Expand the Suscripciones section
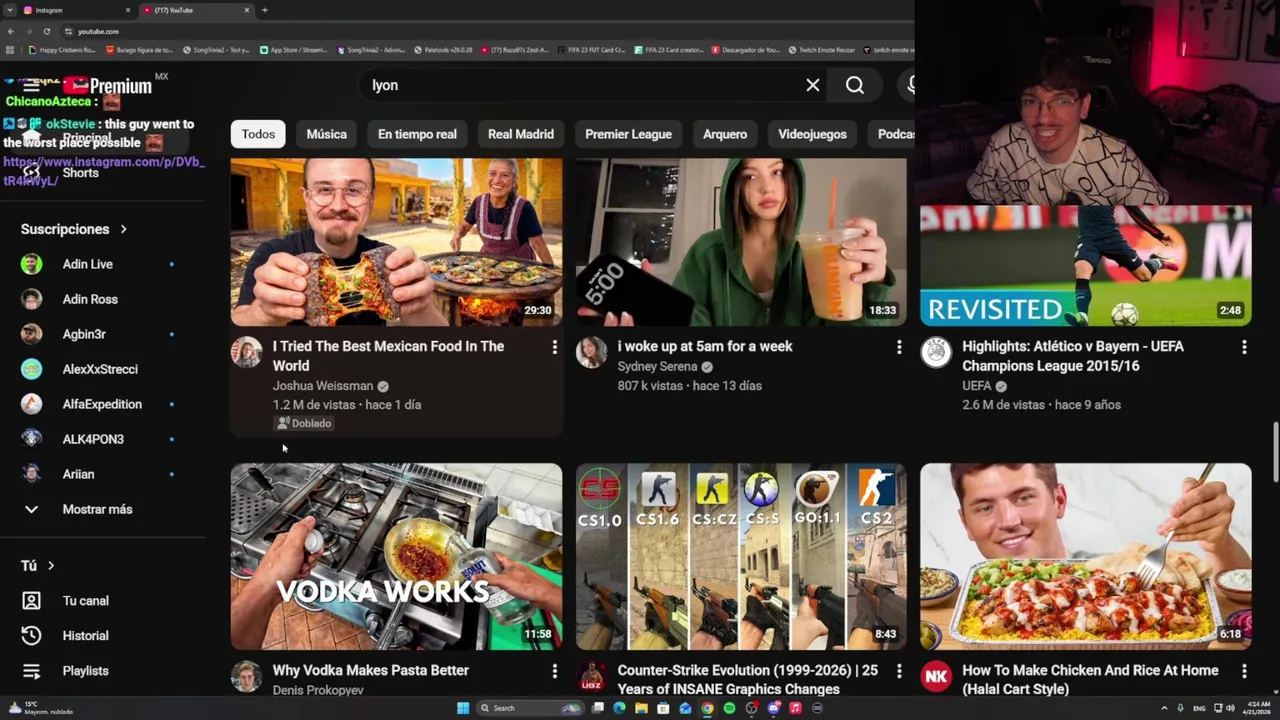The image size is (1280, 720). pos(74,229)
